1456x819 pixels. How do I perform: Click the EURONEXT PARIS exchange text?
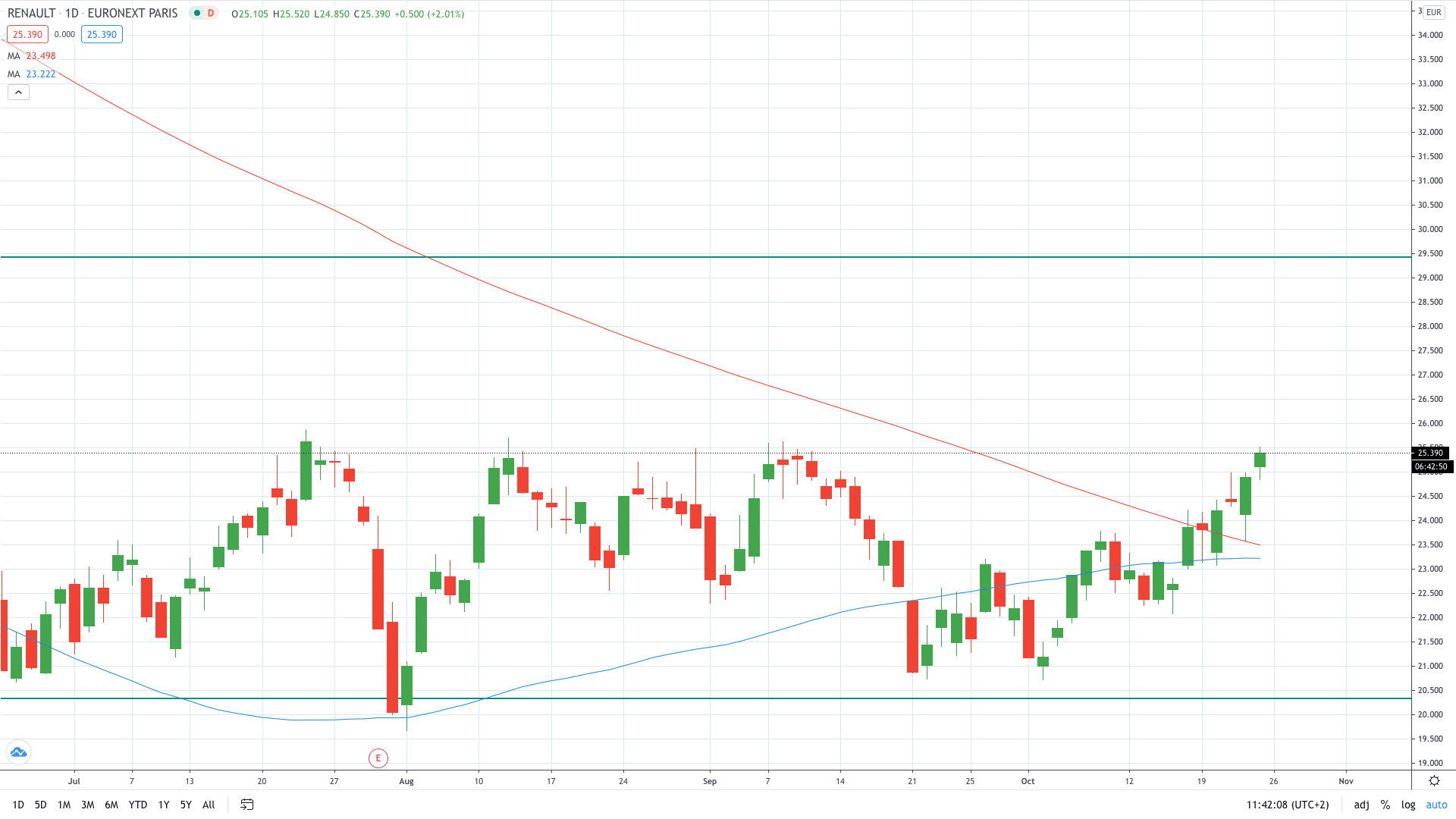(133, 14)
